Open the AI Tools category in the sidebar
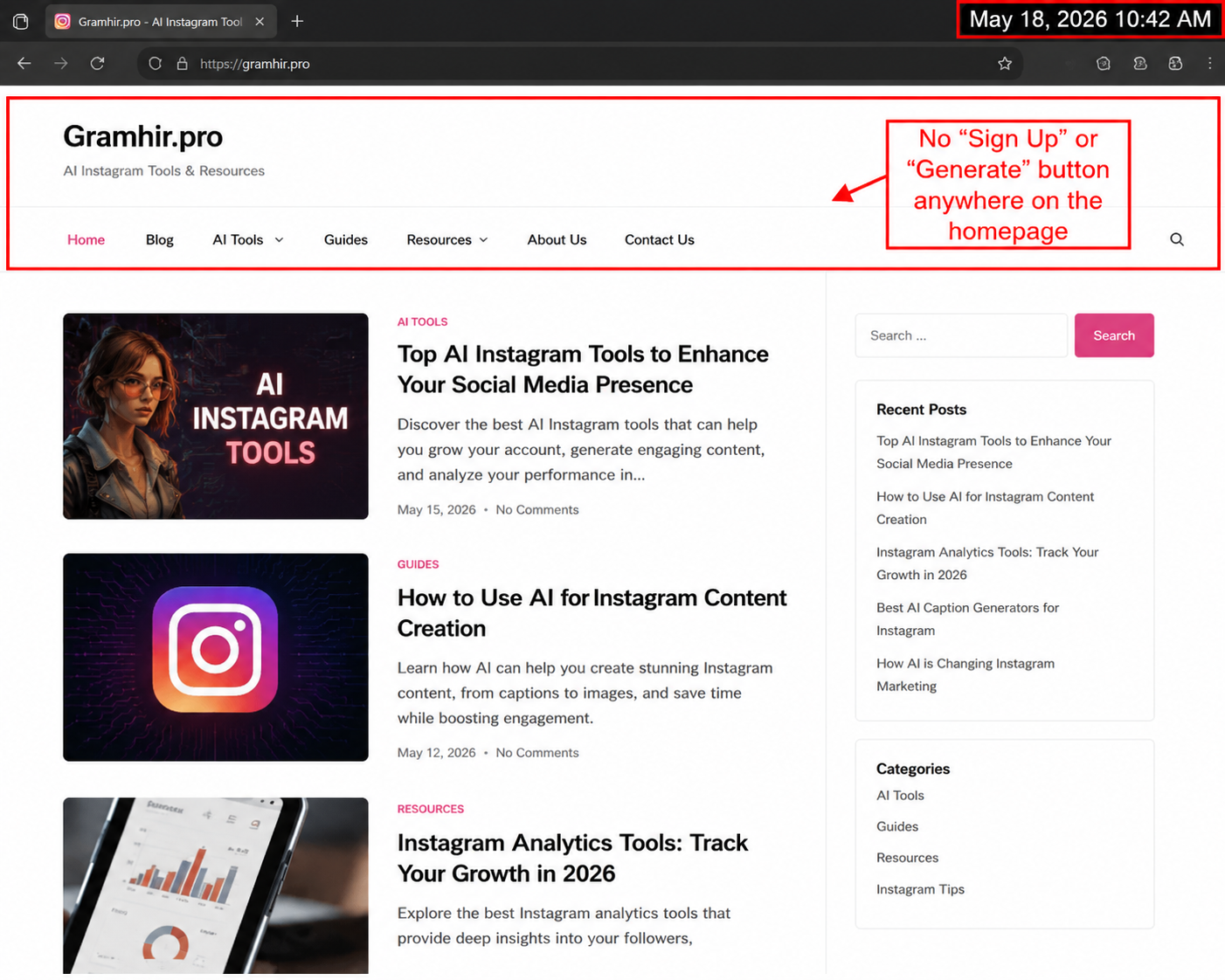Image resolution: width=1225 pixels, height=980 pixels. click(900, 795)
